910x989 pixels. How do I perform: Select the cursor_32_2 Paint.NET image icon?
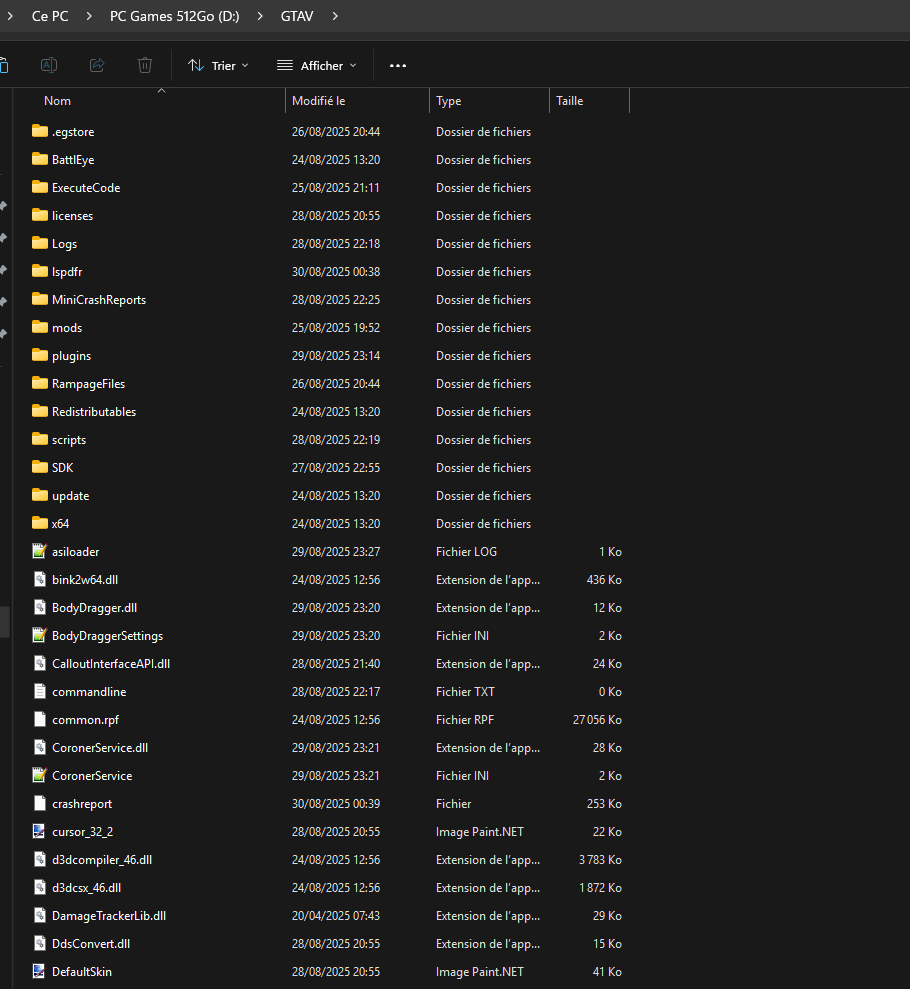pyautogui.click(x=40, y=832)
